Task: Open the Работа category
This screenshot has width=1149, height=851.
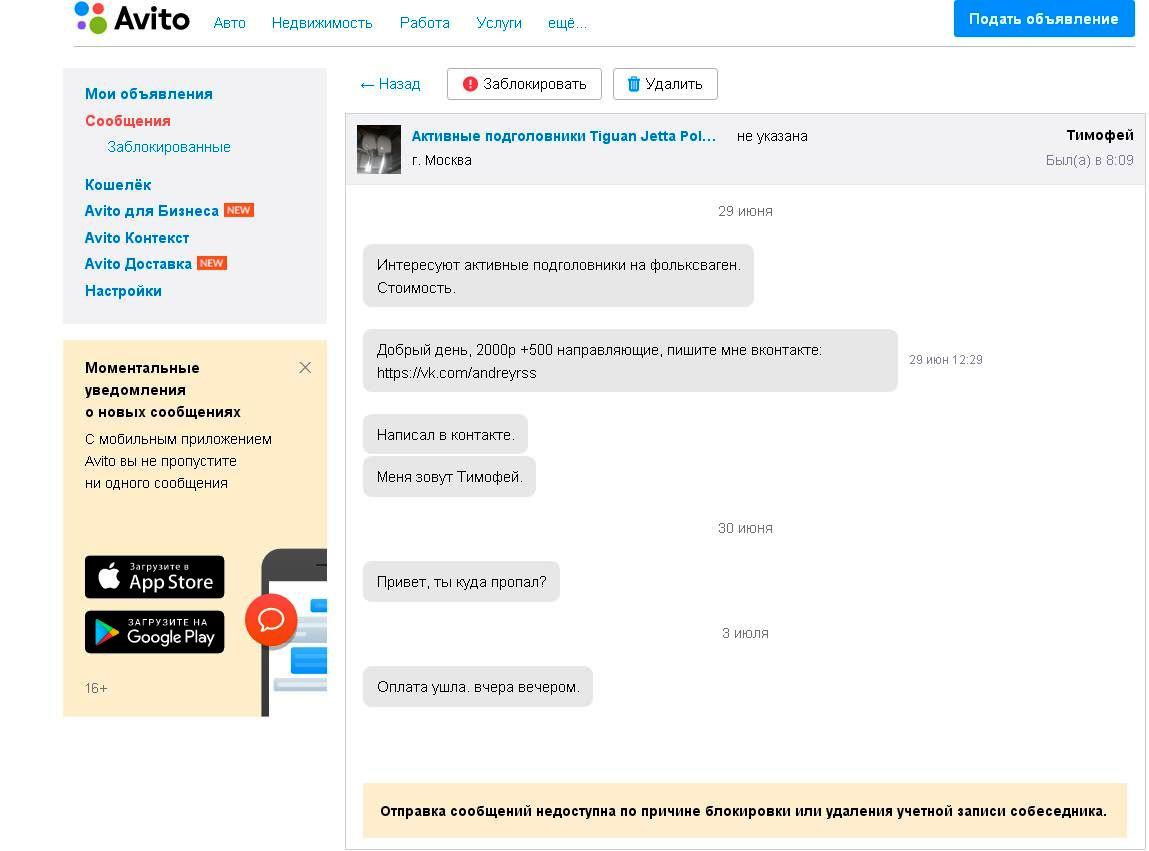Action: tap(424, 23)
